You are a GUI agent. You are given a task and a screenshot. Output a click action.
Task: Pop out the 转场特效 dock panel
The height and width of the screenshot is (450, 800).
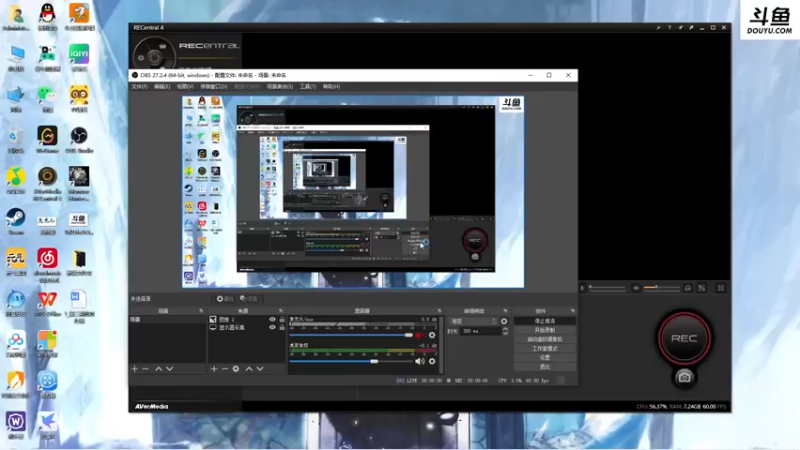tap(506, 311)
